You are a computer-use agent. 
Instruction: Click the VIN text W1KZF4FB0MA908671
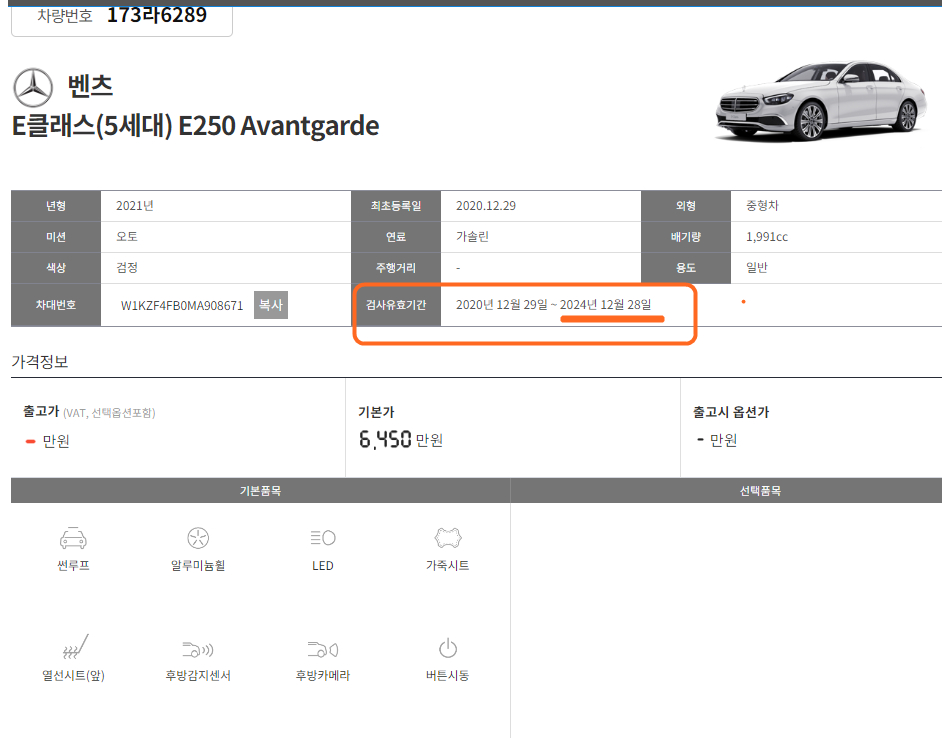tap(182, 305)
